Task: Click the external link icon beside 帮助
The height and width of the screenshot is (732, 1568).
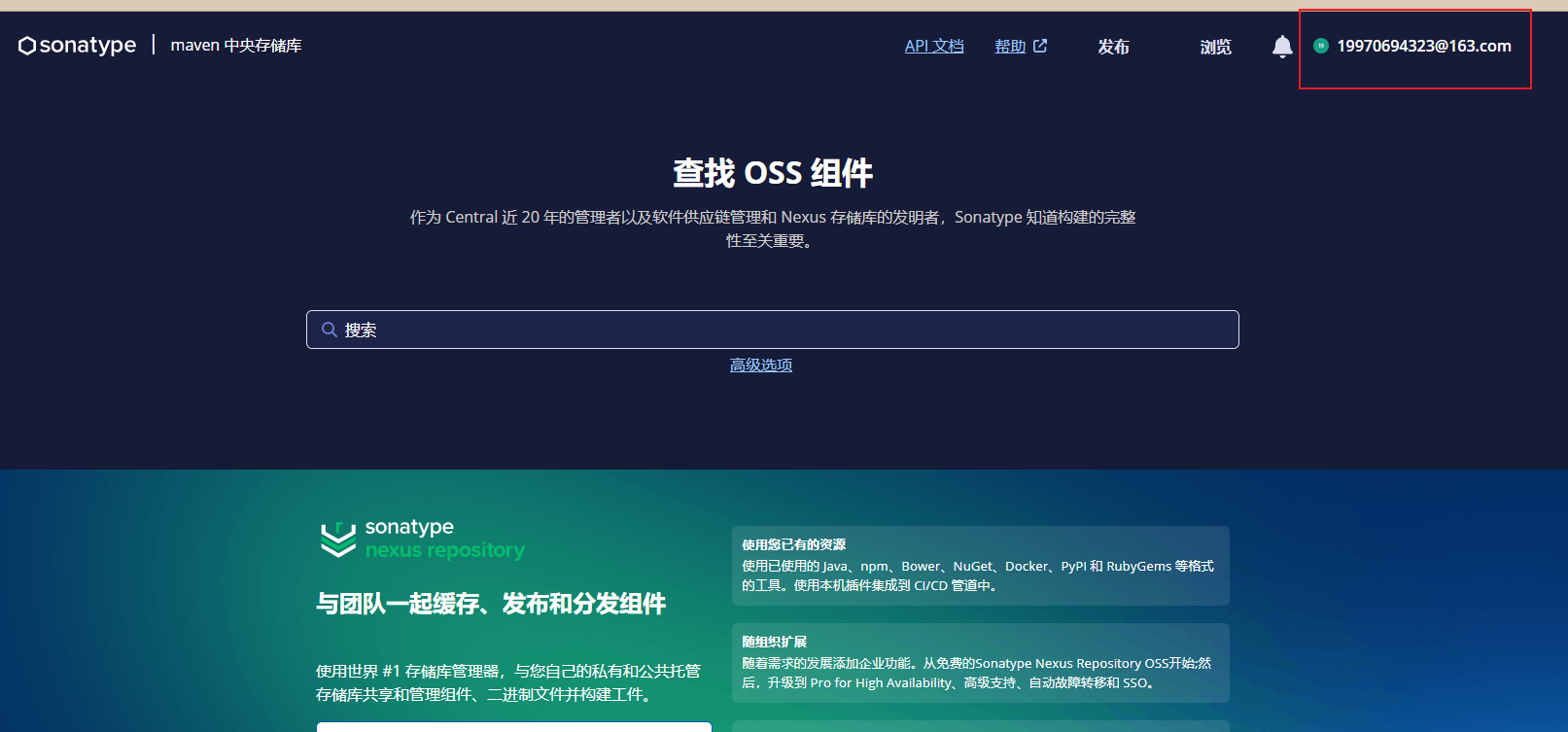Action: point(1040,46)
